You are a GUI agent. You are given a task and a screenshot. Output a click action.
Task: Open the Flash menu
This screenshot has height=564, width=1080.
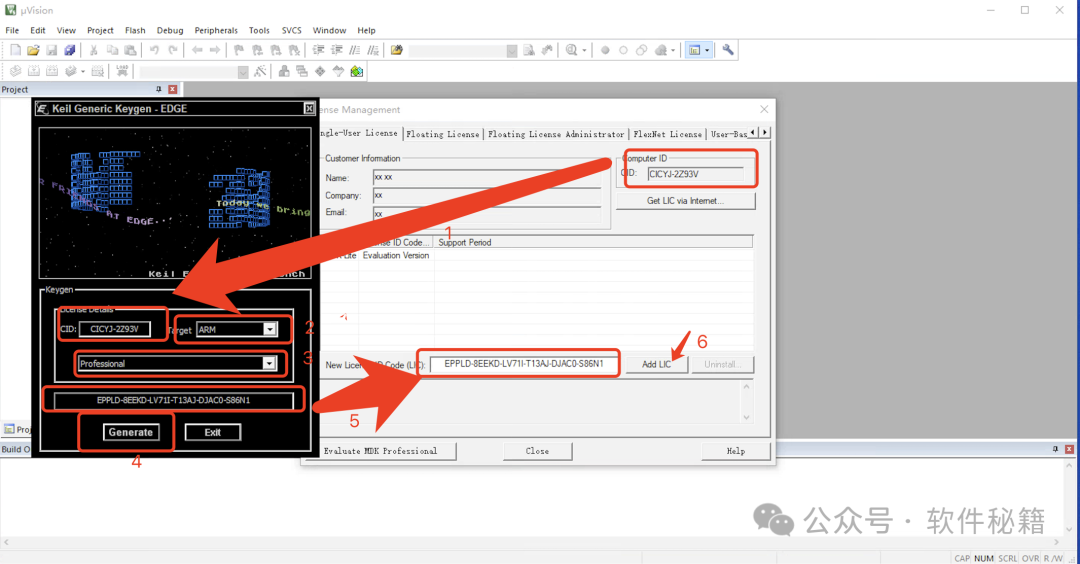click(x=135, y=30)
